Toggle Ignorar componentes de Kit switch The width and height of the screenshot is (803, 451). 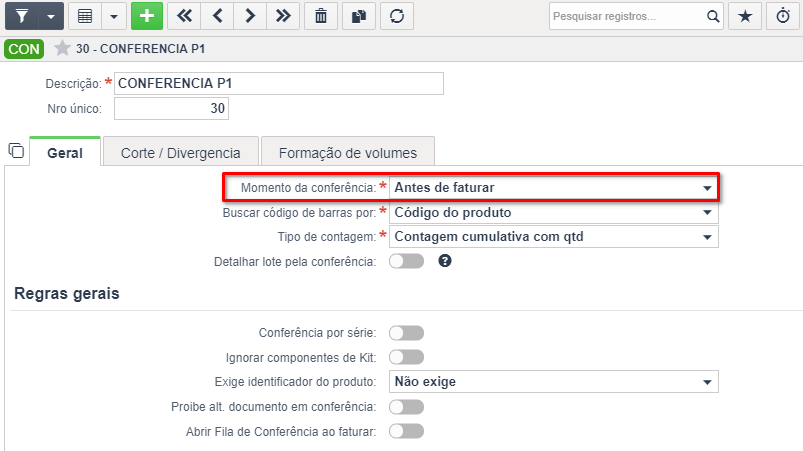pos(406,357)
